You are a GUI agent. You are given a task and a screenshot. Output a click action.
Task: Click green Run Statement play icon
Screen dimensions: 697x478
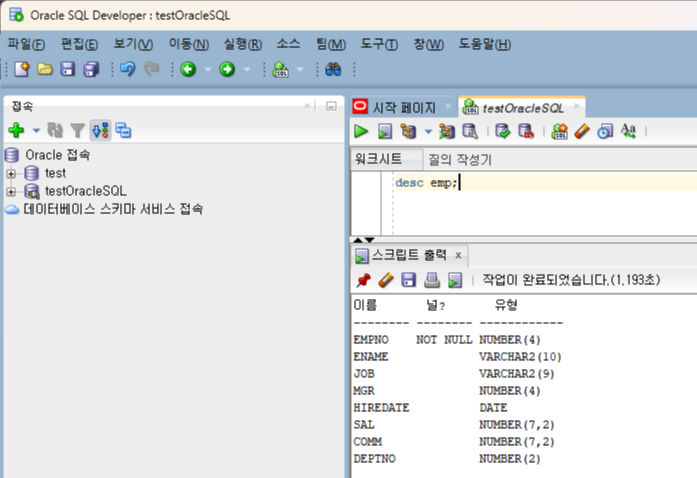(361, 131)
